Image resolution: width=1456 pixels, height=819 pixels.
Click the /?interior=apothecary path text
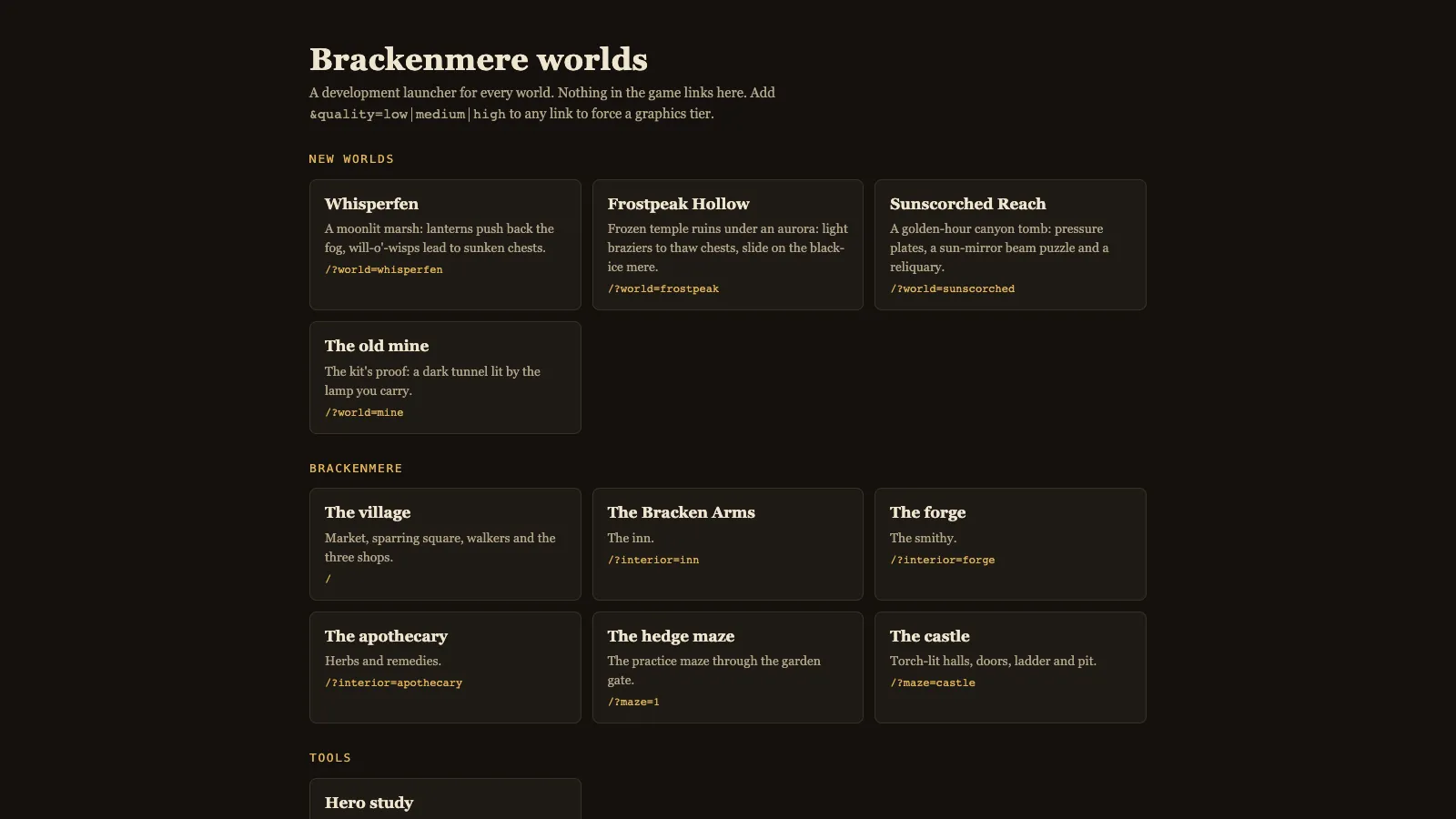tap(393, 683)
